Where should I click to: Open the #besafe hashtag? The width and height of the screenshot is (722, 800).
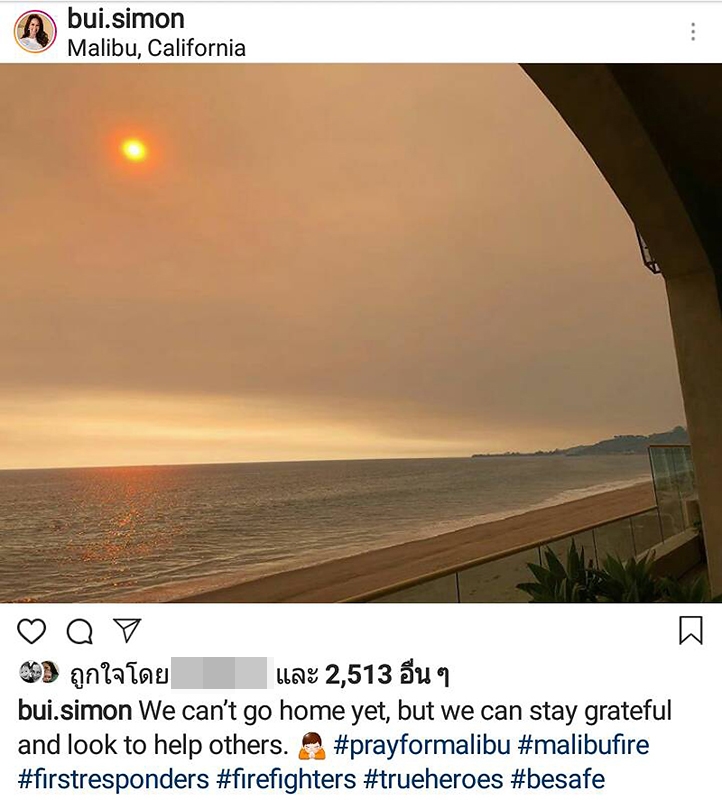click(x=558, y=780)
